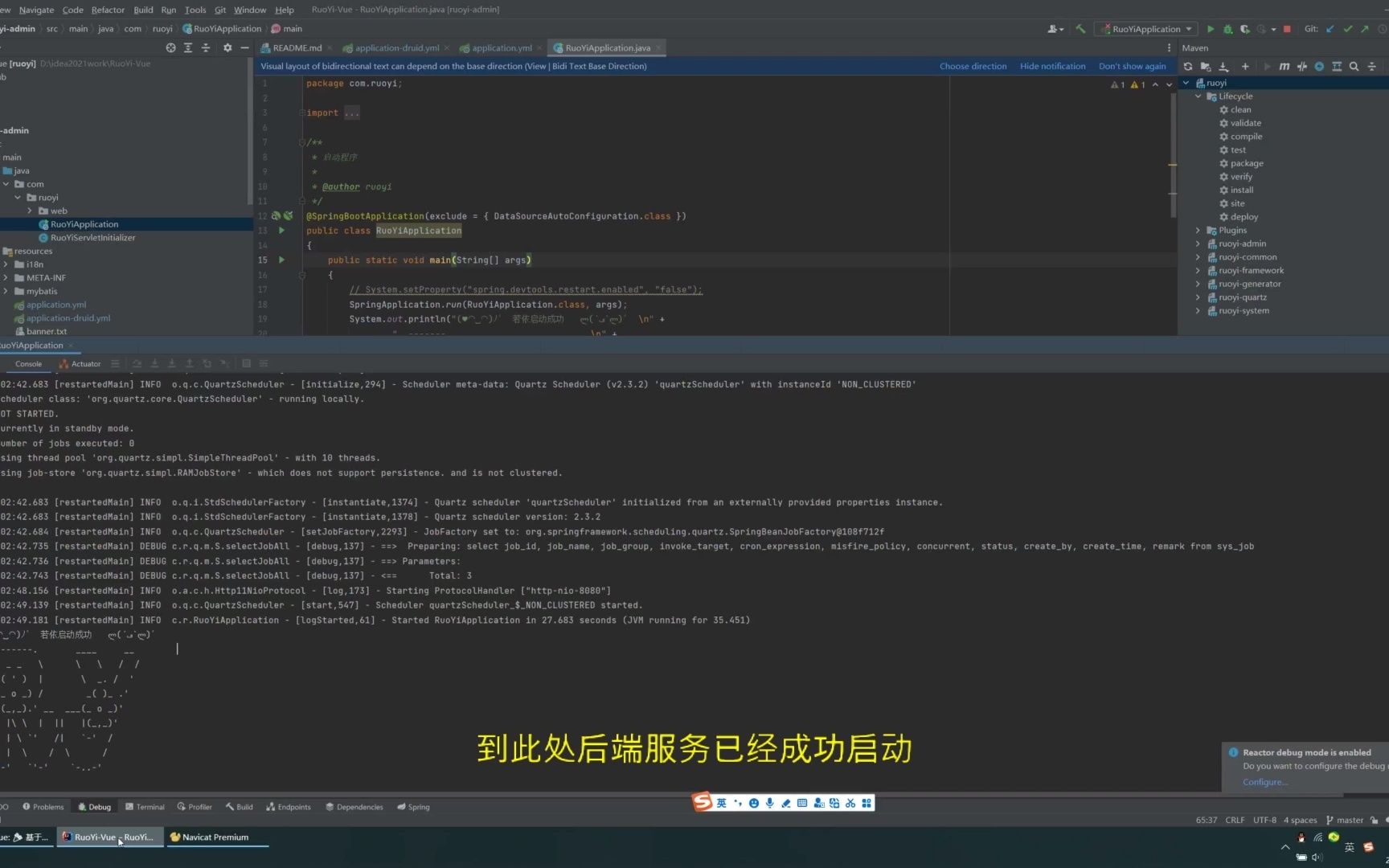Select the Maven clean lifecycle goal
This screenshot has width=1389, height=868.
tap(1240, 110)
